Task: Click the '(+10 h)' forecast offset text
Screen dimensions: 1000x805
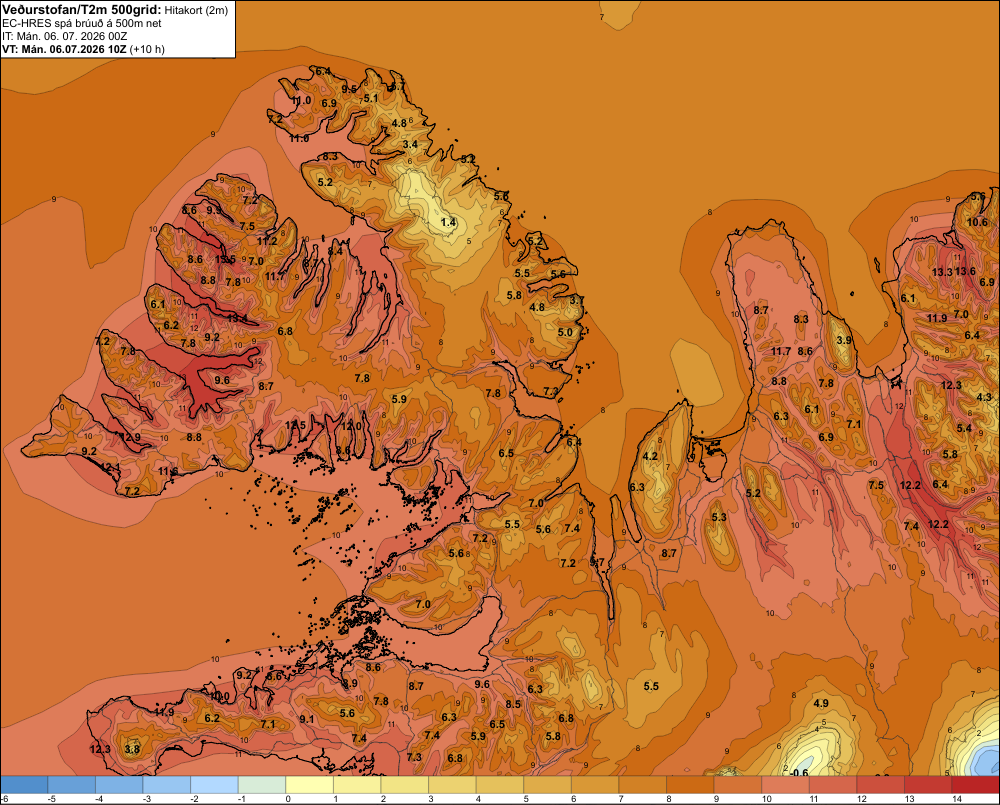Action: [x=147, y=49]
